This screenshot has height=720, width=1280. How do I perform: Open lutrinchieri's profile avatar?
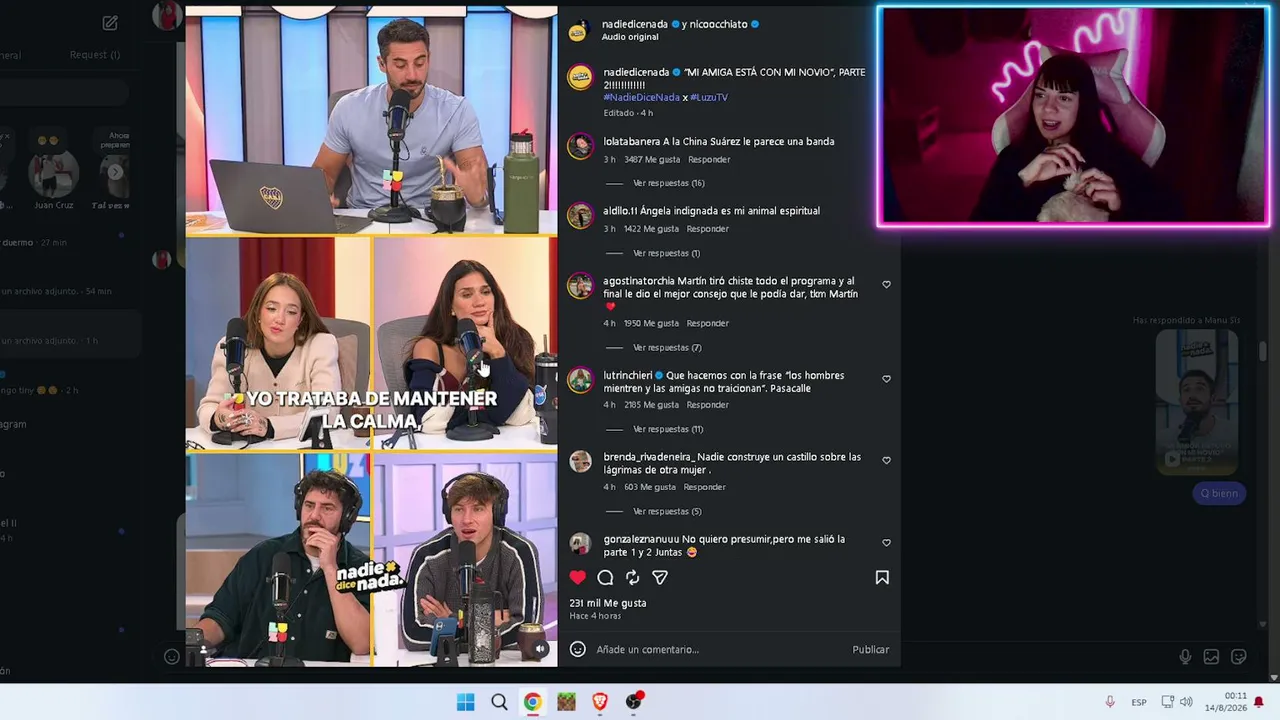click(580, 380)
